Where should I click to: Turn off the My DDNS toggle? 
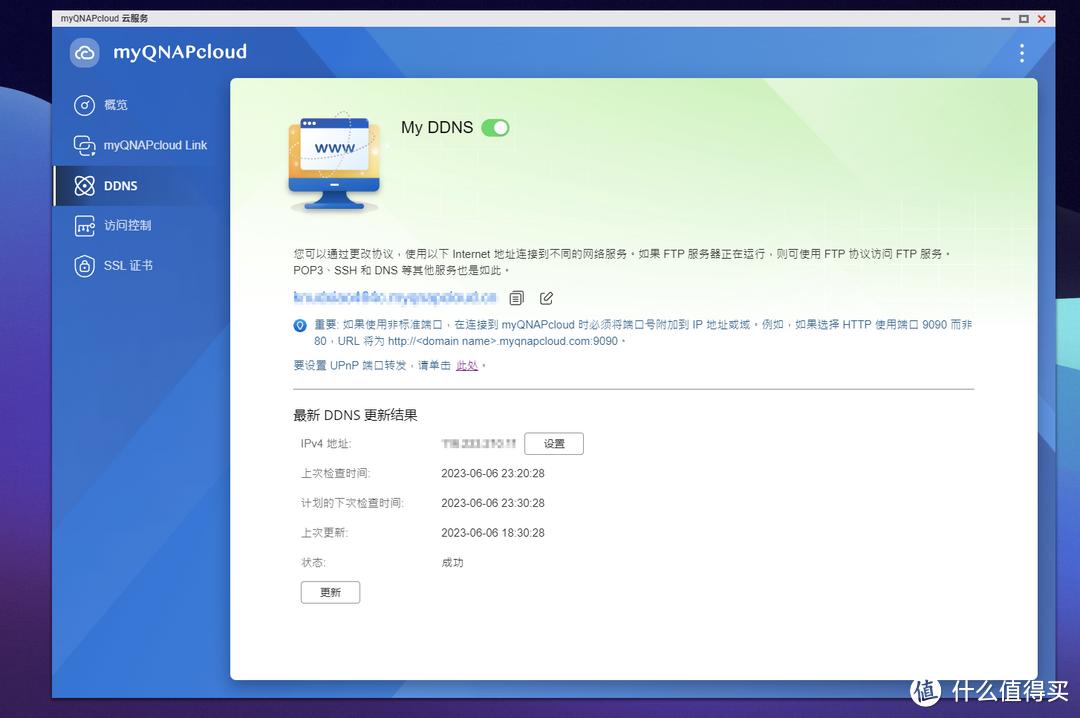click(495, 128)
